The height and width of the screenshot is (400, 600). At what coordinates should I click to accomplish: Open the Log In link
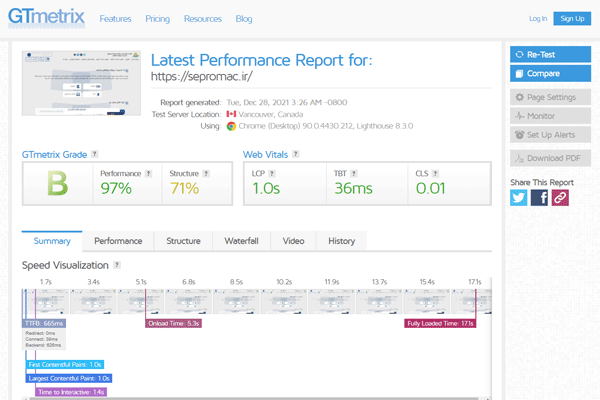pyautogui.click(x=537, y=18)
